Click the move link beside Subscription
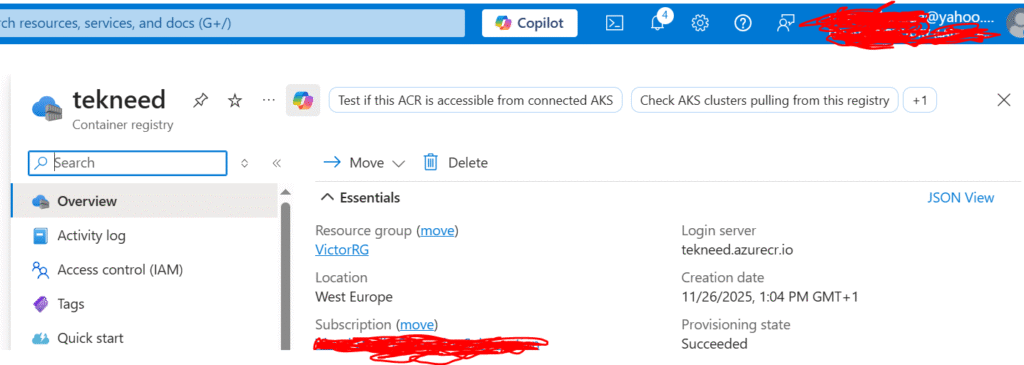The image size is (1024, 365). click(x=418, y=325)
